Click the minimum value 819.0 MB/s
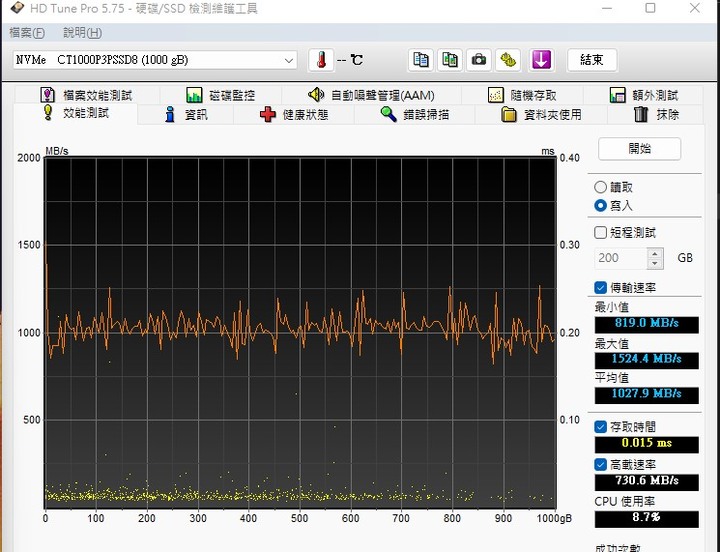The image size is (720, 552). [647, 323]
